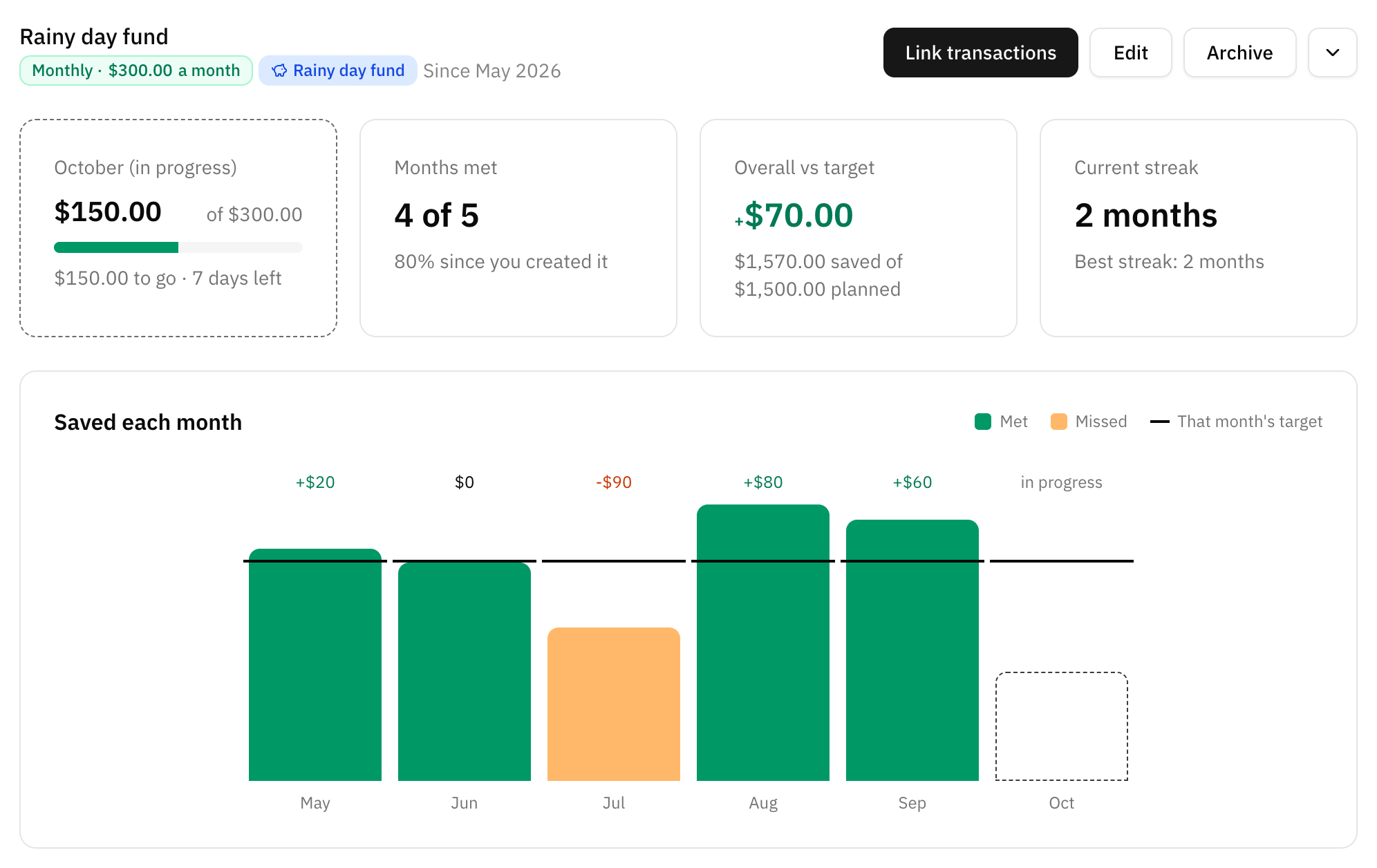Click the October progress bar
1377x868 pixels.
pos(178,247)
